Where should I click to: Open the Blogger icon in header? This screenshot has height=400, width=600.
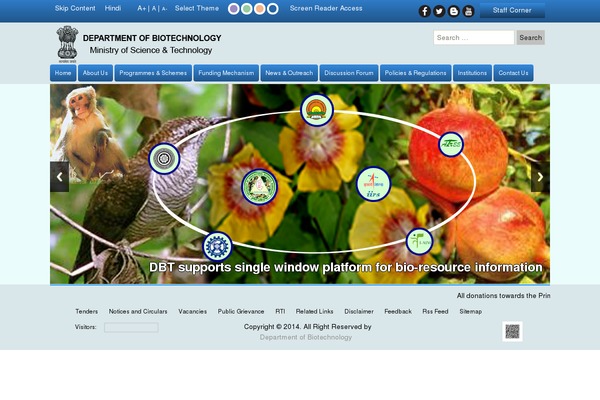click(454, 11)
